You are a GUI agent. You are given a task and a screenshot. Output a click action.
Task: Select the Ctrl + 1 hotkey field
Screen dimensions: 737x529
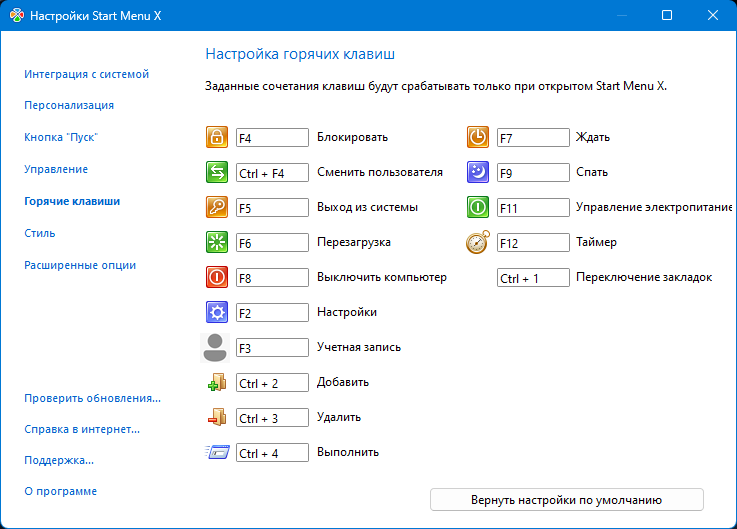coord(533,278)
